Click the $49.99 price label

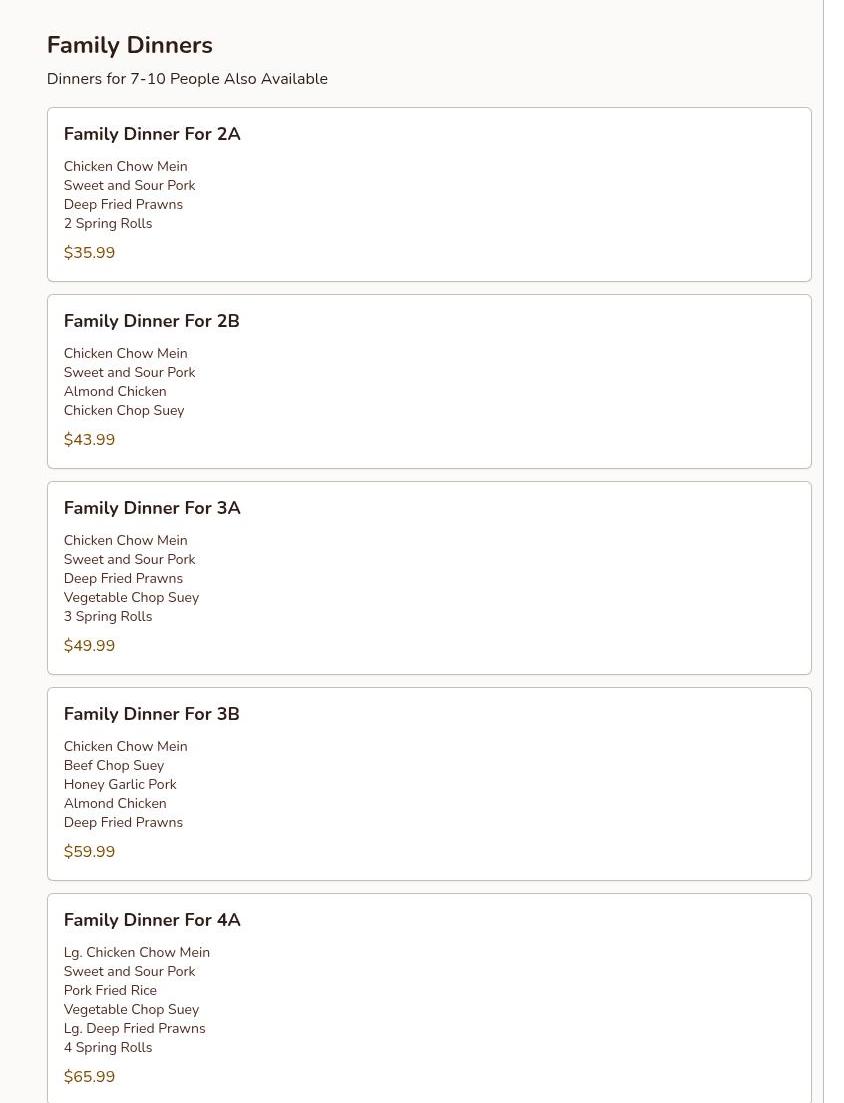(x=89, y=646)
